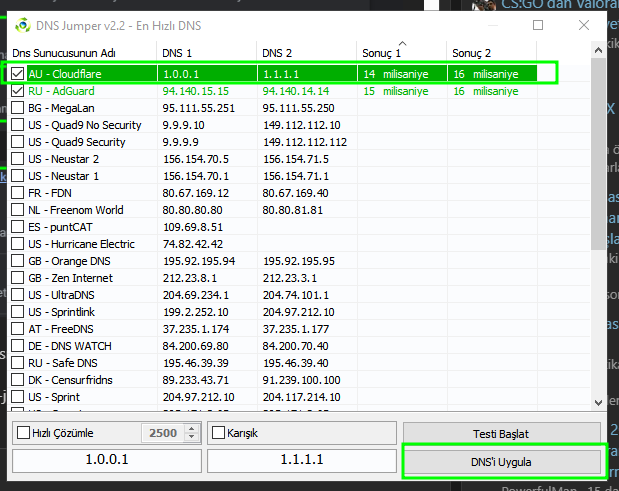This screenshot has width=619, height=491.
Task: Check the US - Hurricane Electric checkbox
Action: (17, 244)
